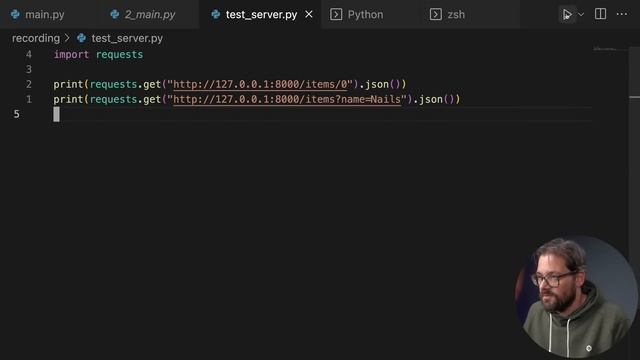This screenshot has width=640, height=360.
Task: Click the Python icon on main.py tab
Action: click(x=16, y=14)
